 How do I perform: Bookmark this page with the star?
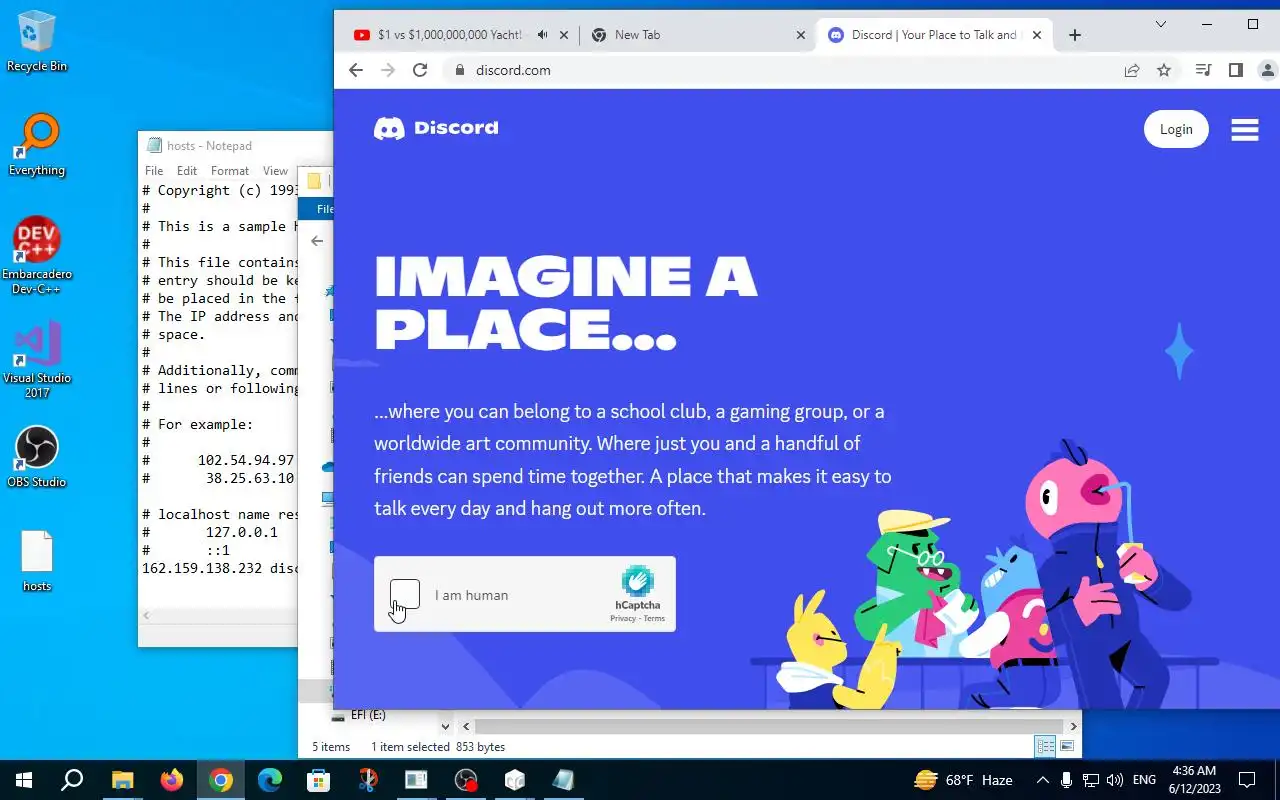[x=1164, y=70]
